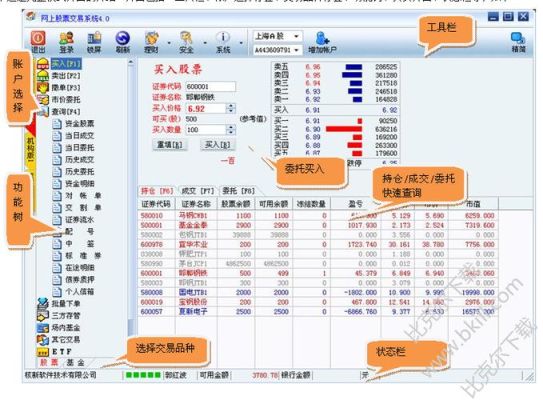Screen dimensions: 543x400
Task: Click the 锁屏 lock screen icon
Action: click(x=94, y=38)
